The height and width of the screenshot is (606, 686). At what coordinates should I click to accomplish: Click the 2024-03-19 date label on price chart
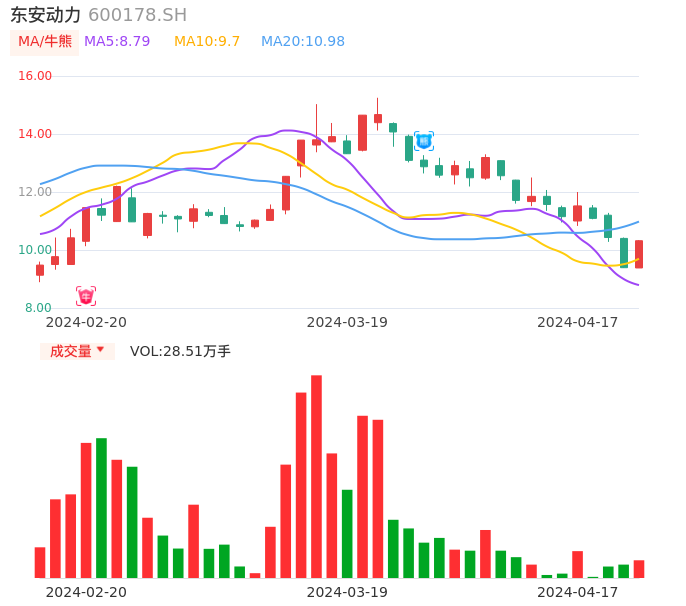click(x=347, y=322)
